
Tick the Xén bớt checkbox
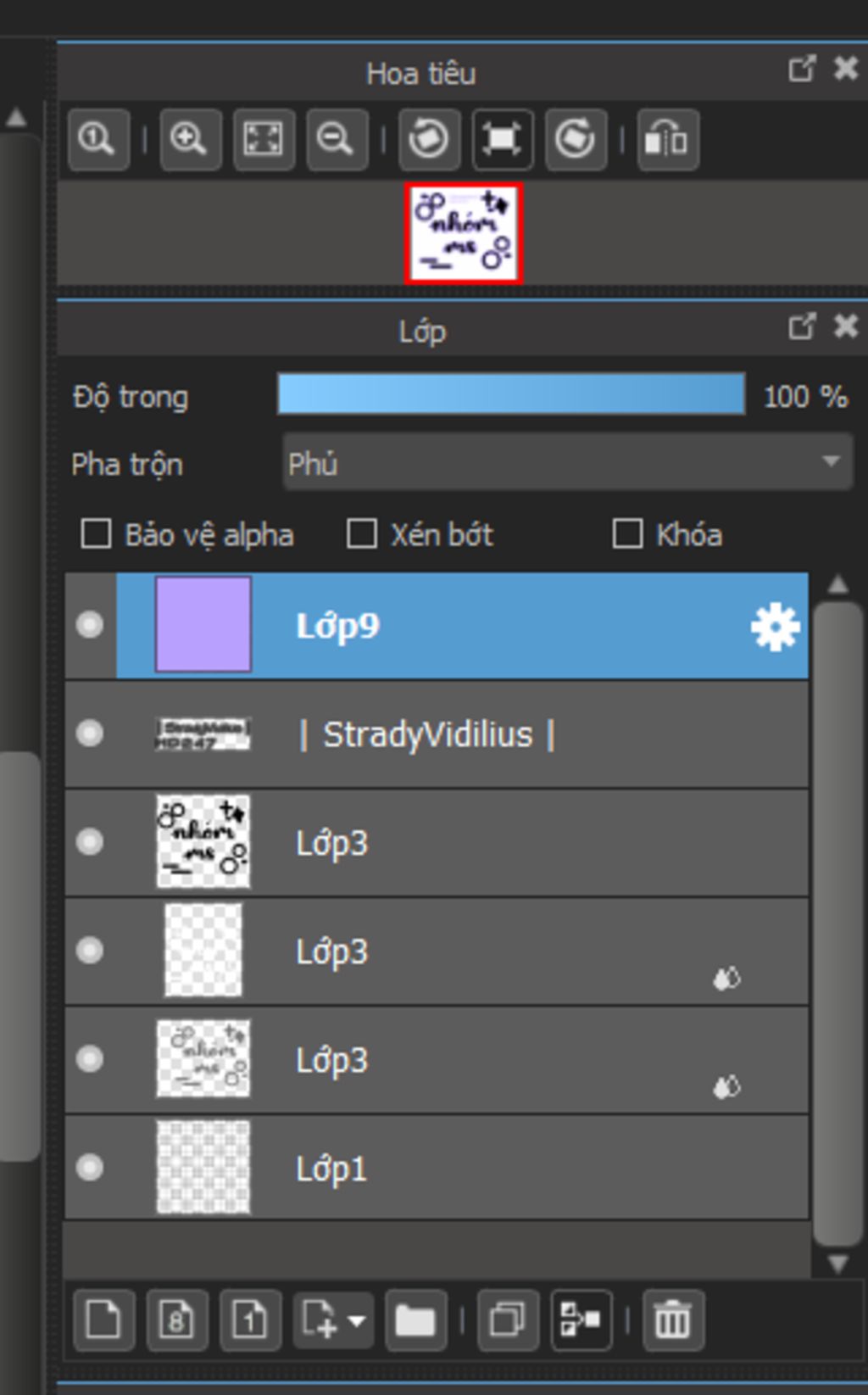coord(362,535)
